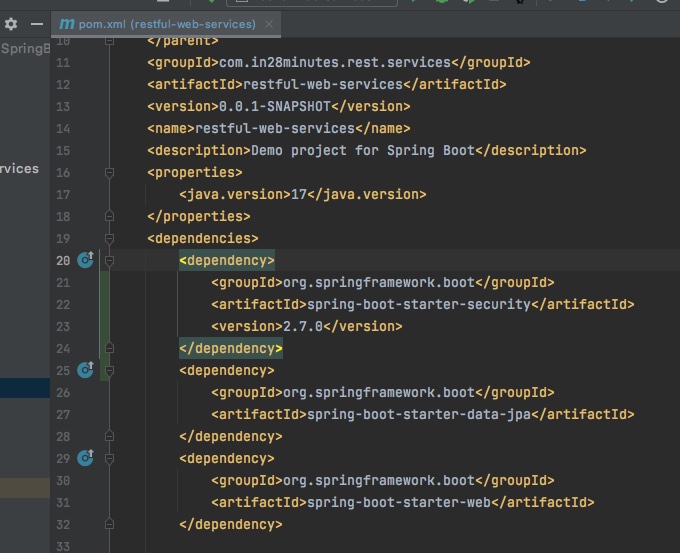The width and height of the screenshot is (680, 553).
Task: Click the fold end marker at line 24
Action: [x=110, y=348]
